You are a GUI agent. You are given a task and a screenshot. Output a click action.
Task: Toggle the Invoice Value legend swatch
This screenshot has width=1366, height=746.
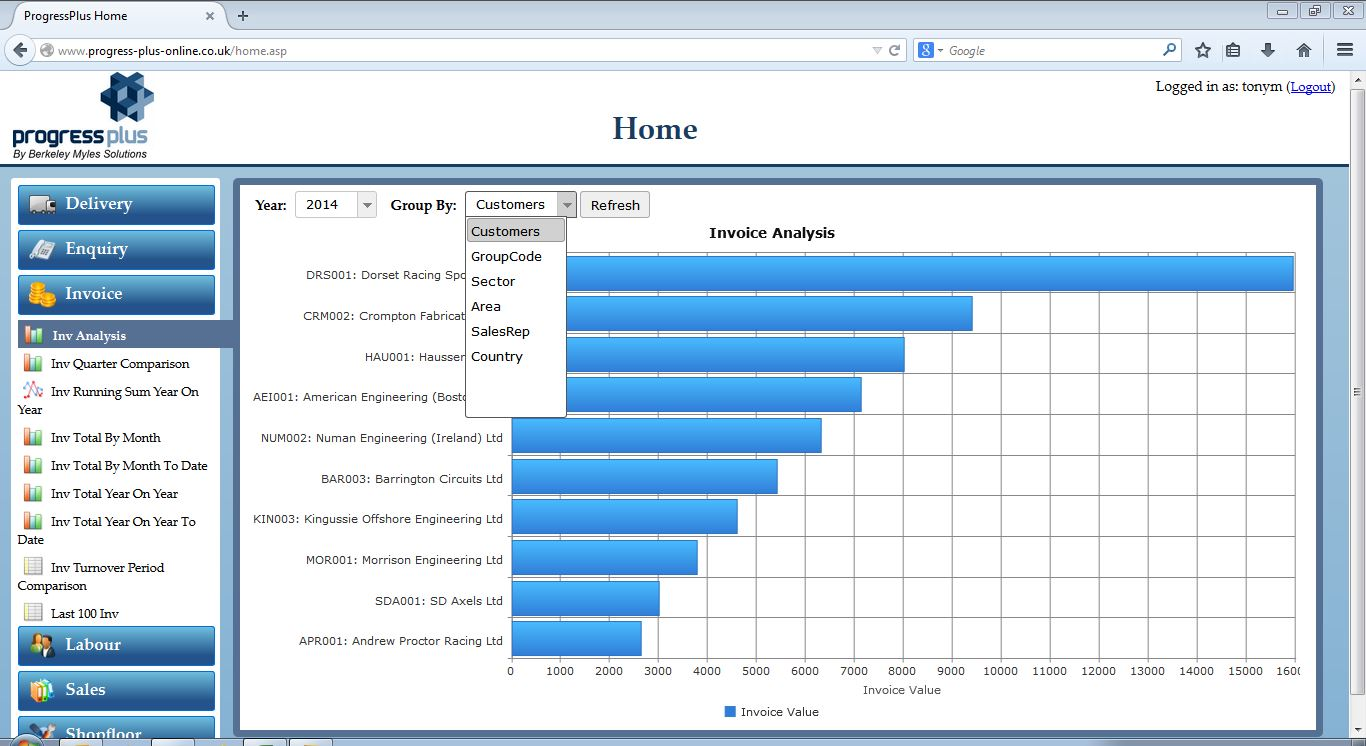tap(730, 712)
